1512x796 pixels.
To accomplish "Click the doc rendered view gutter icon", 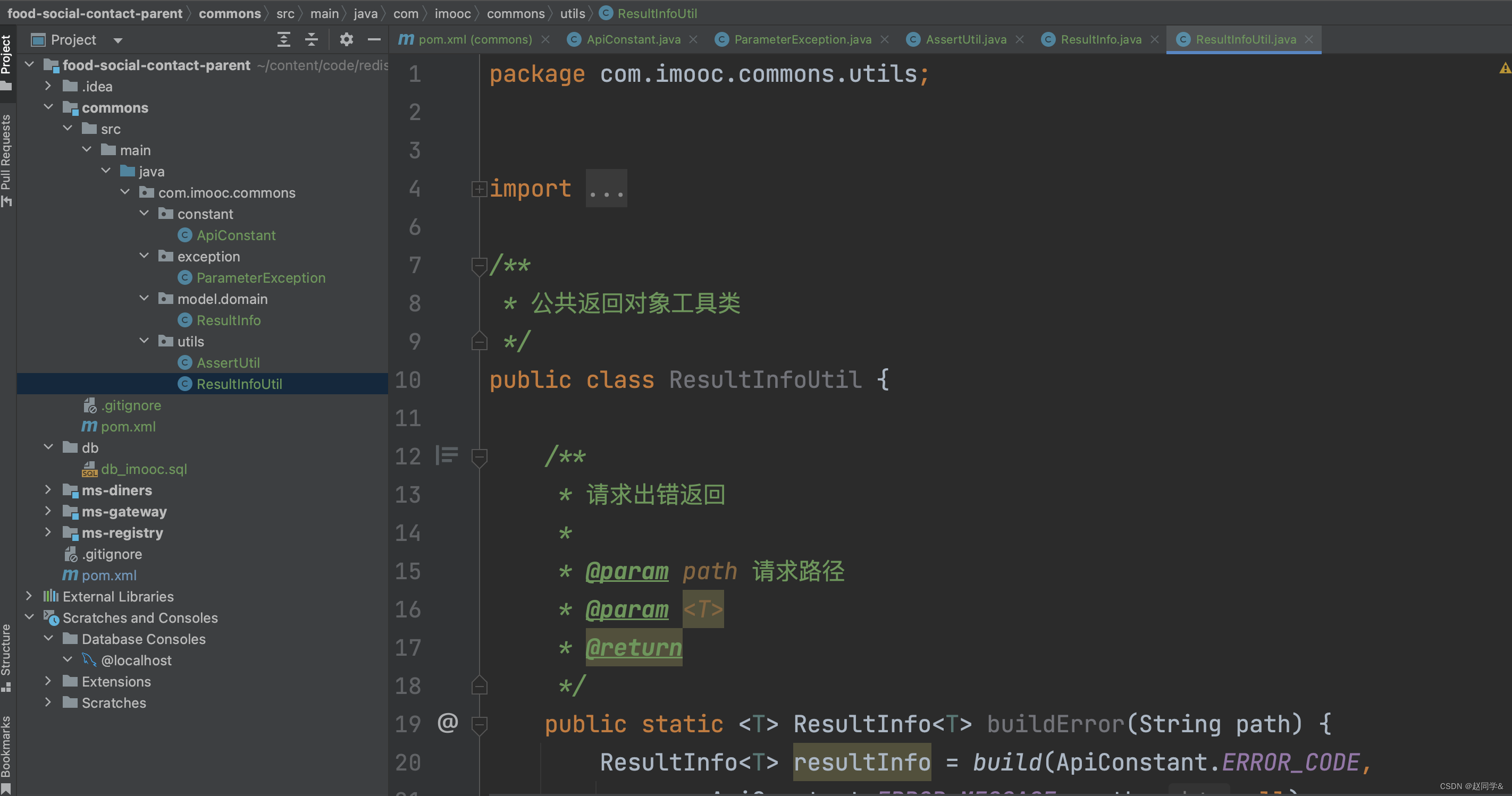I will (447, 456).
